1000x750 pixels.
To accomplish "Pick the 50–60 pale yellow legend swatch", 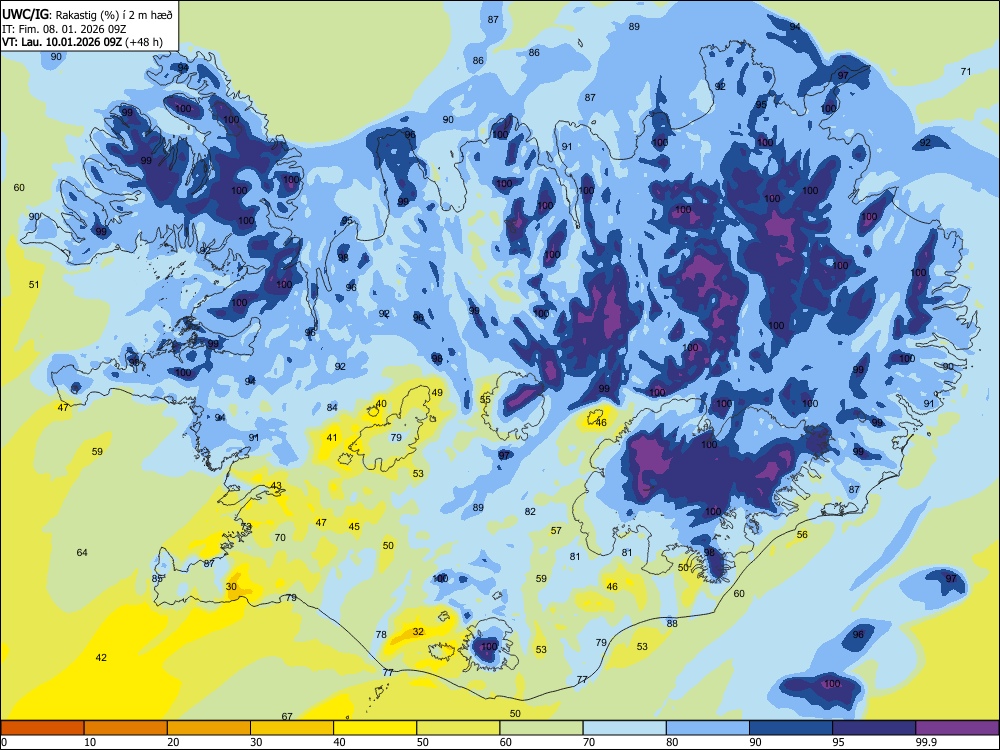I will tap(458, 728).
